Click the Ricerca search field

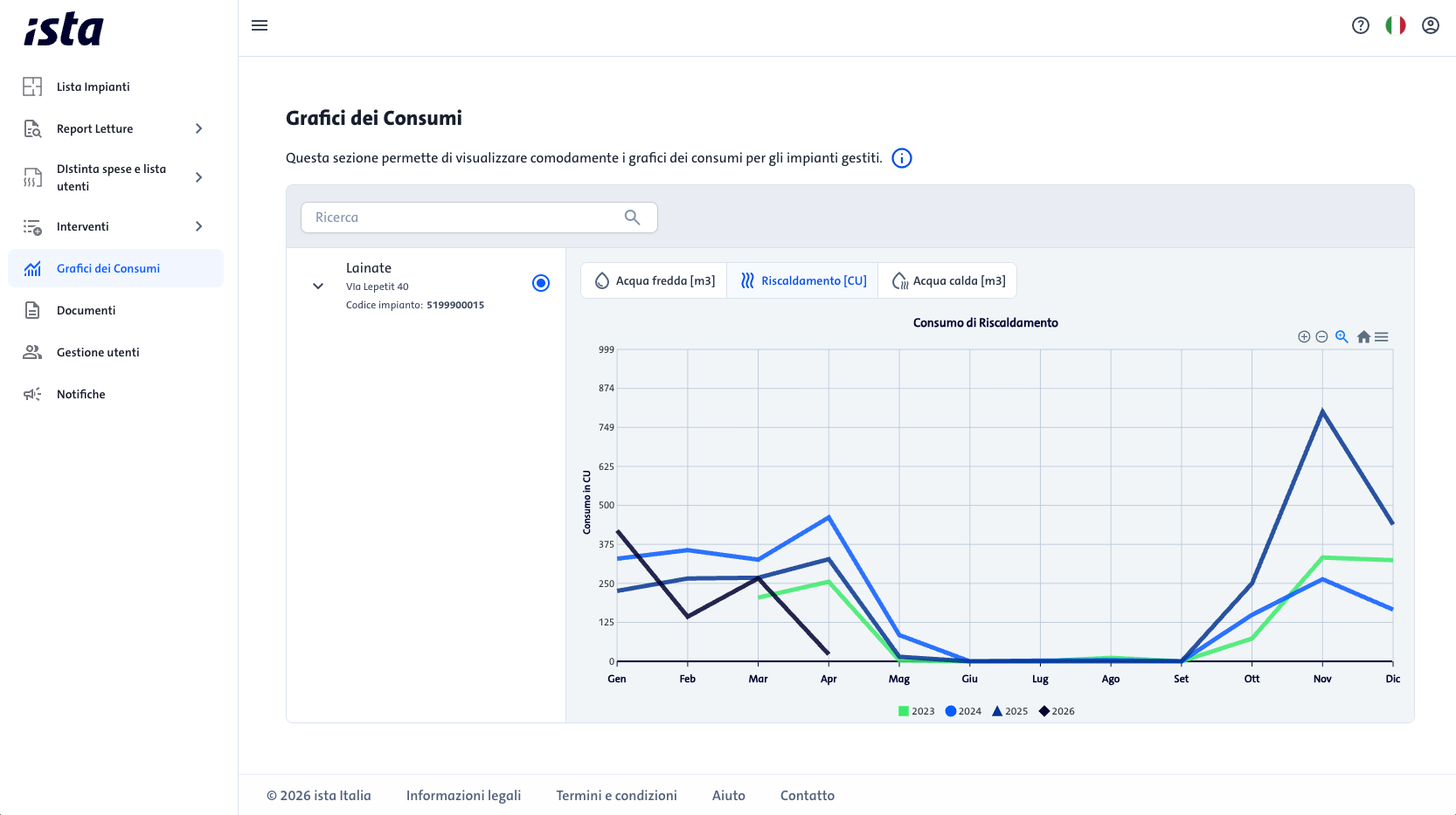[479, 218]
